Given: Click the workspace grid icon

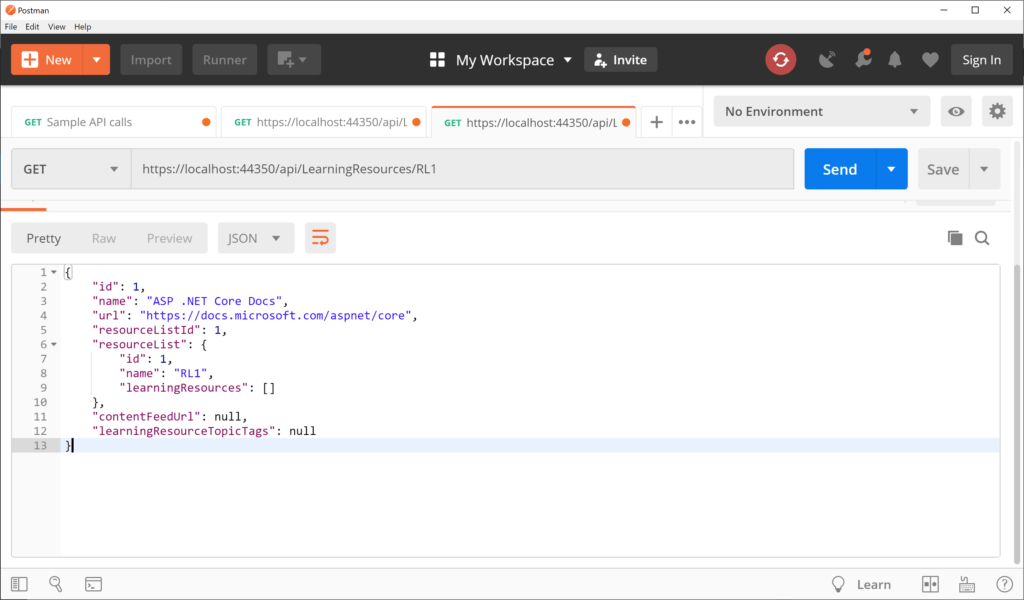Looking at the screenshot, I should coord(437,59).
